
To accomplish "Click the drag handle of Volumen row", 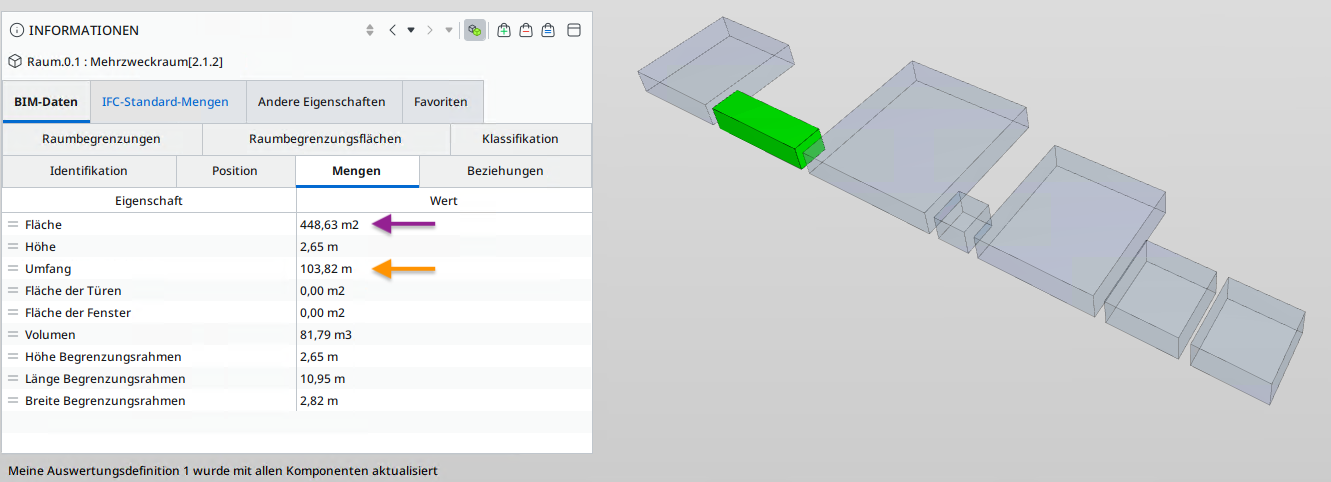I will point(13,335).
